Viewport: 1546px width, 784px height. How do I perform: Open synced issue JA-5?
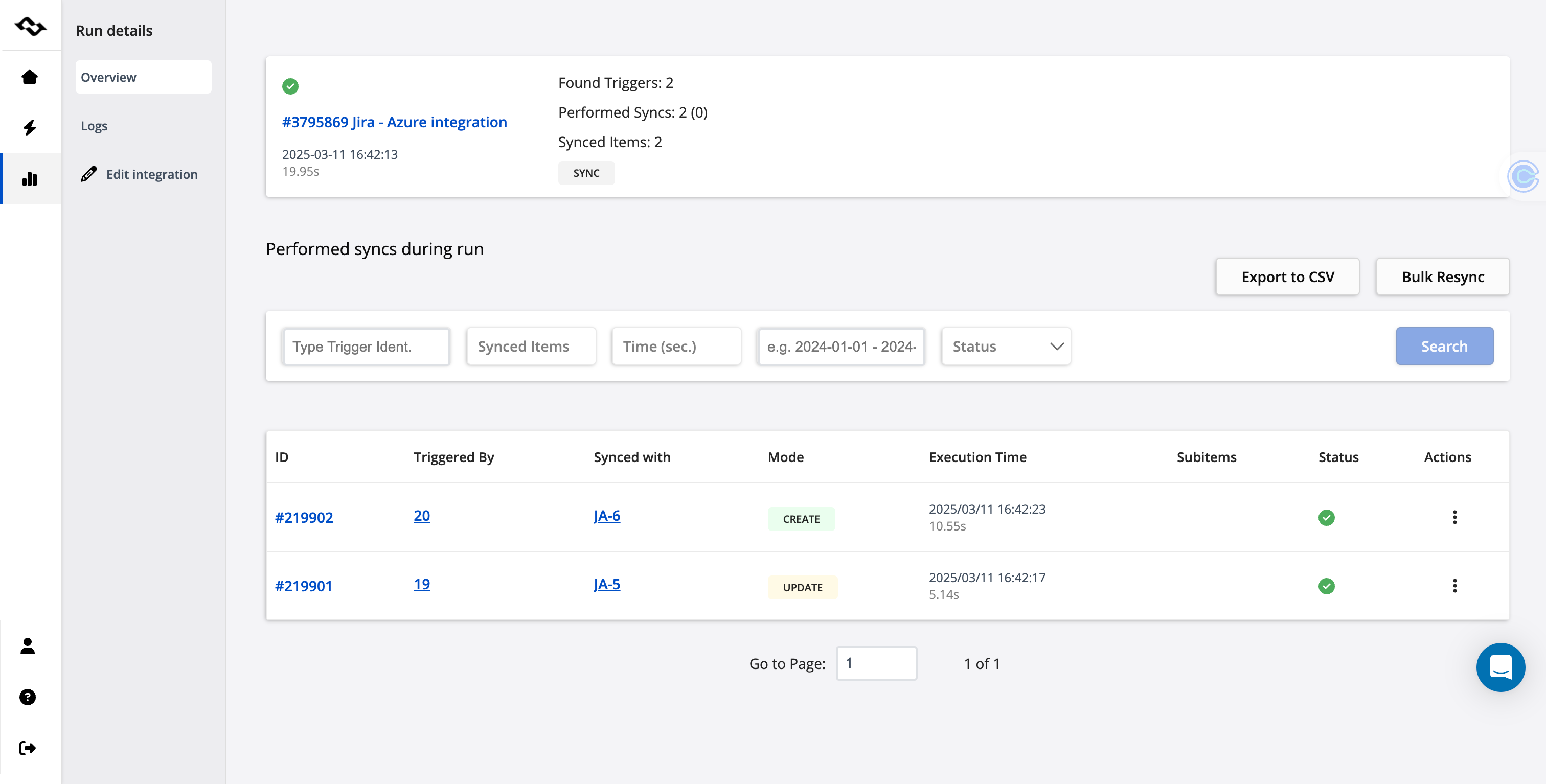click(x=607, y=584)
